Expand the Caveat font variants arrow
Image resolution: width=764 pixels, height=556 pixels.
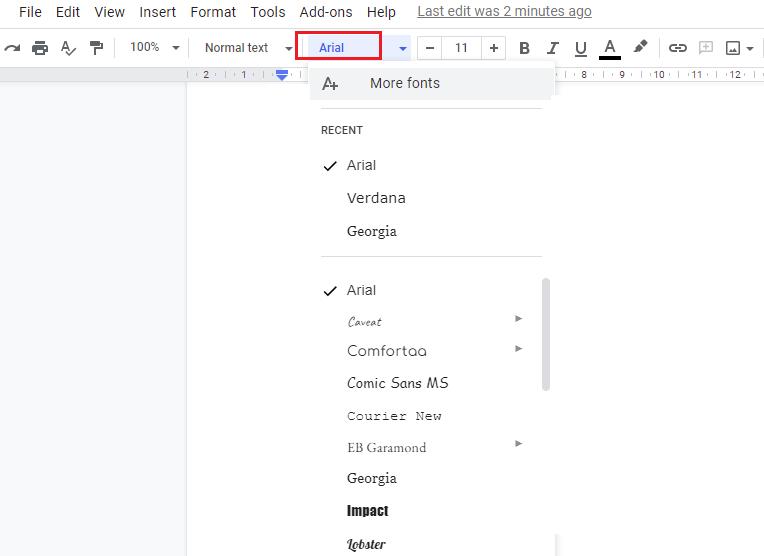click(518, 319)
